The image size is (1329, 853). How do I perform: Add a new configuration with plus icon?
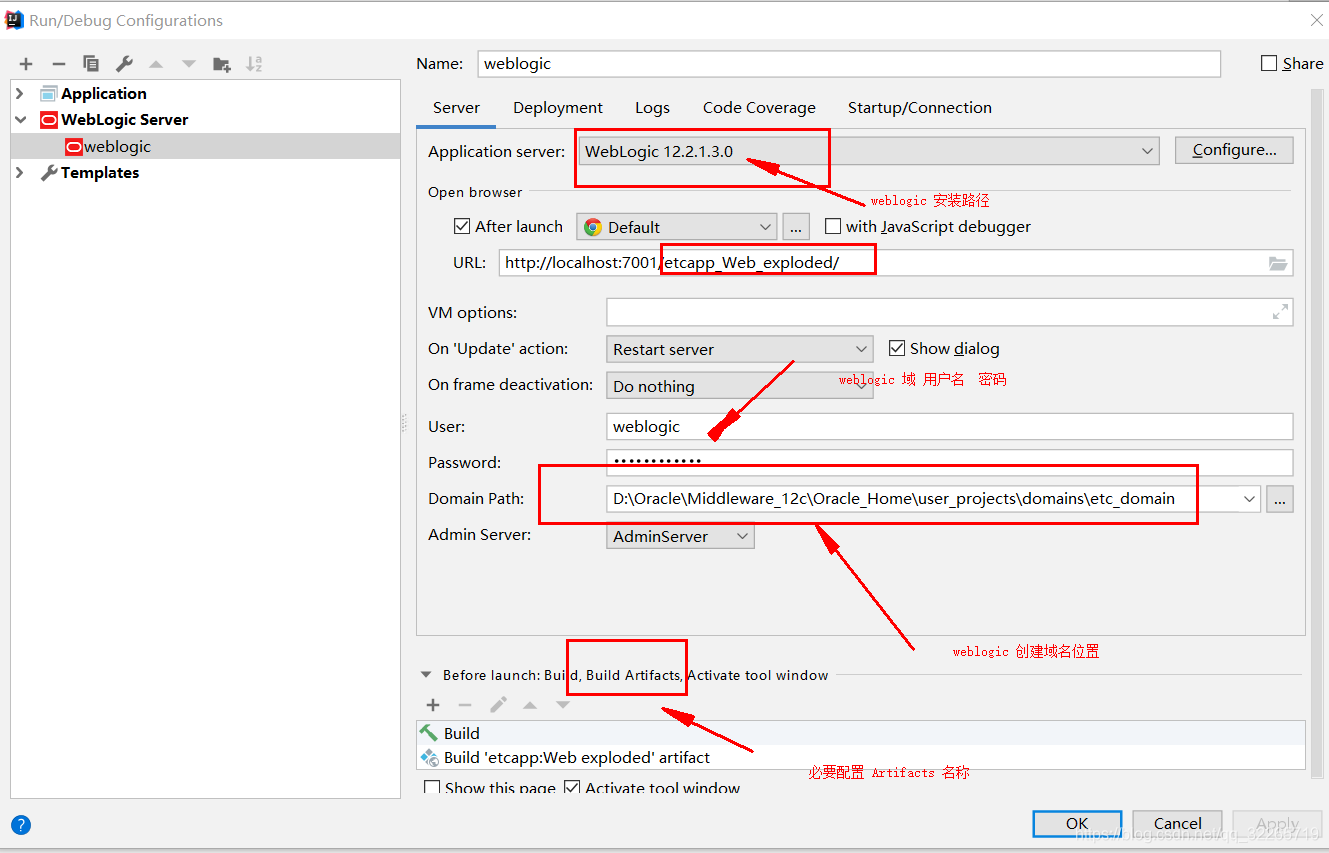click(x=26, y=64)
